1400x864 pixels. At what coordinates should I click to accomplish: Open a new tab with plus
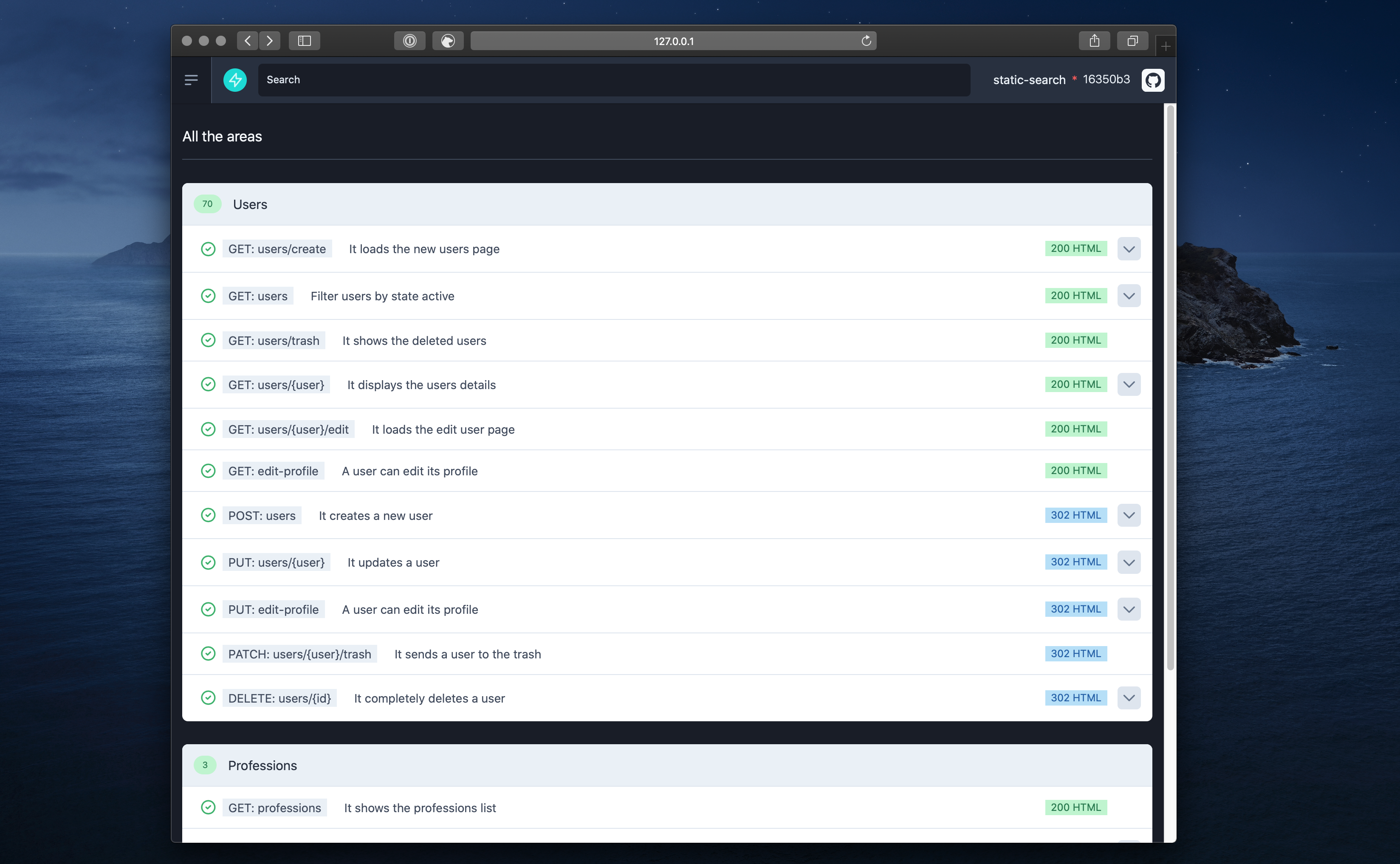[1165, 46]
